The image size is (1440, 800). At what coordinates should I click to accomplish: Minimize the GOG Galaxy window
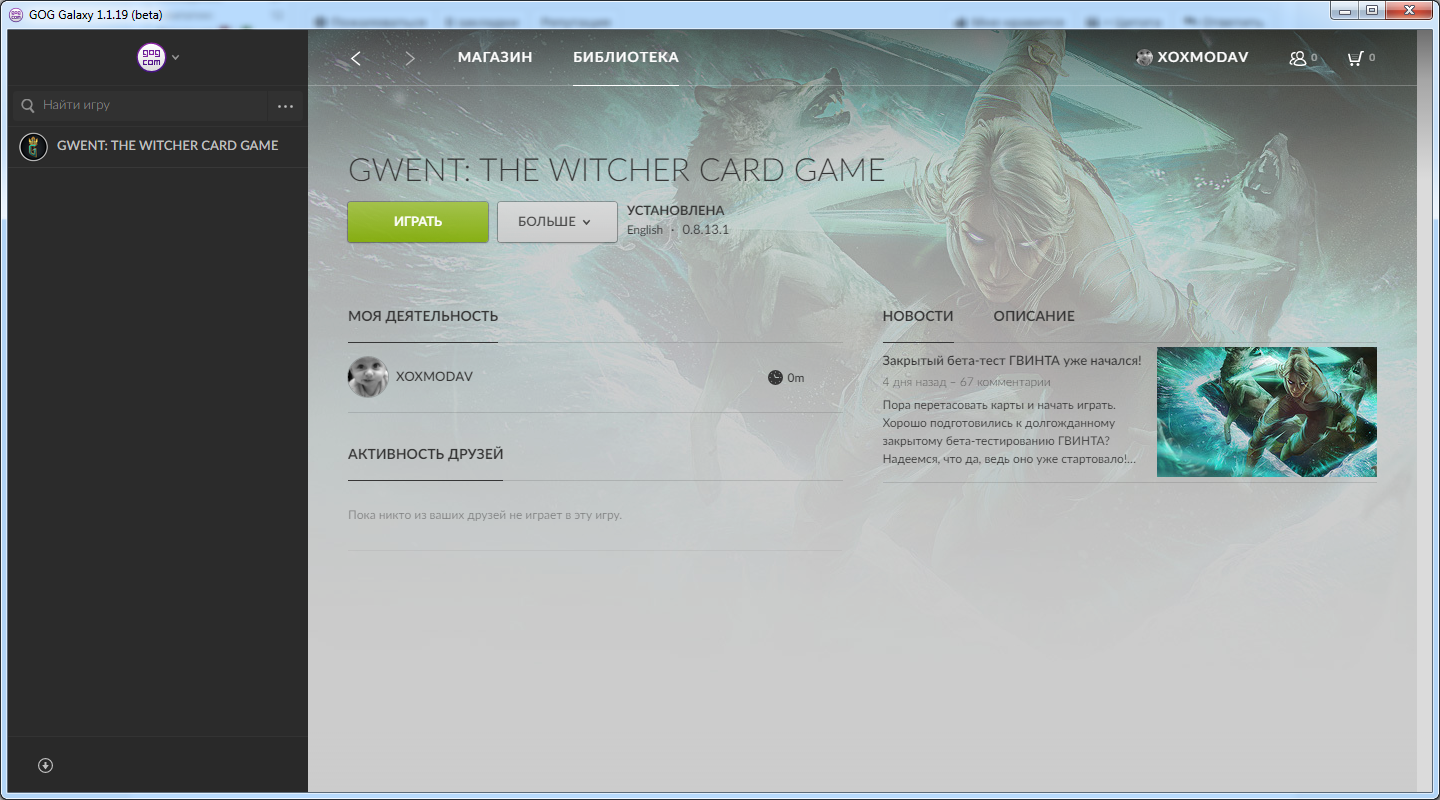1346,10
